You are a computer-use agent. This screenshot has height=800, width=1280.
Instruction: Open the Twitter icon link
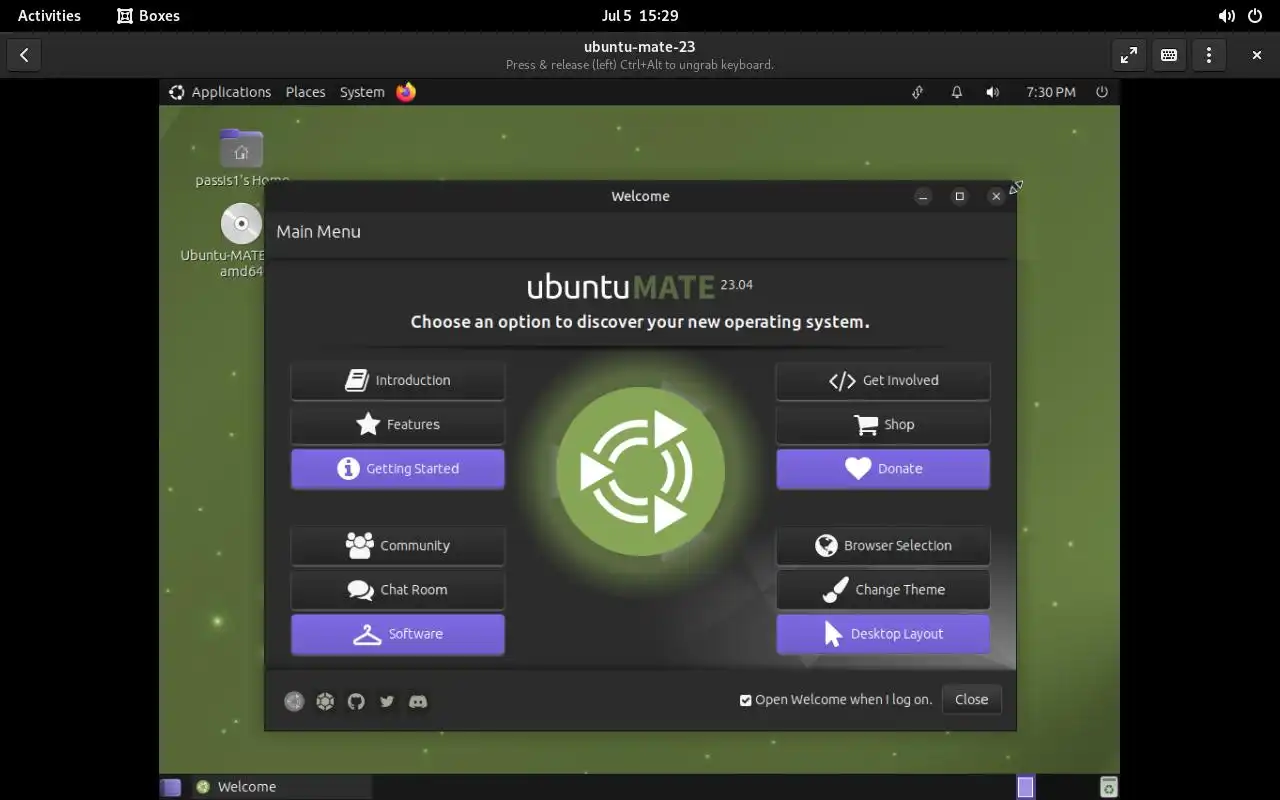(387, 702)
